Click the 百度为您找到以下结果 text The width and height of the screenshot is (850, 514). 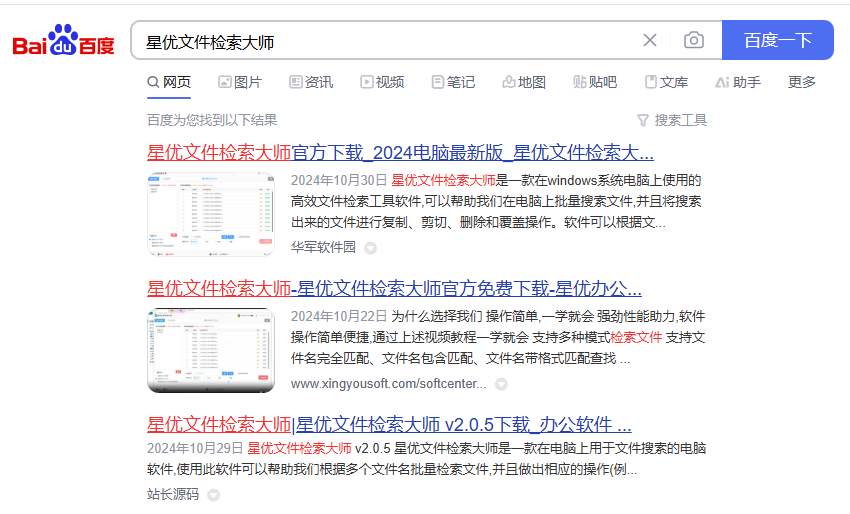(212, 120)
